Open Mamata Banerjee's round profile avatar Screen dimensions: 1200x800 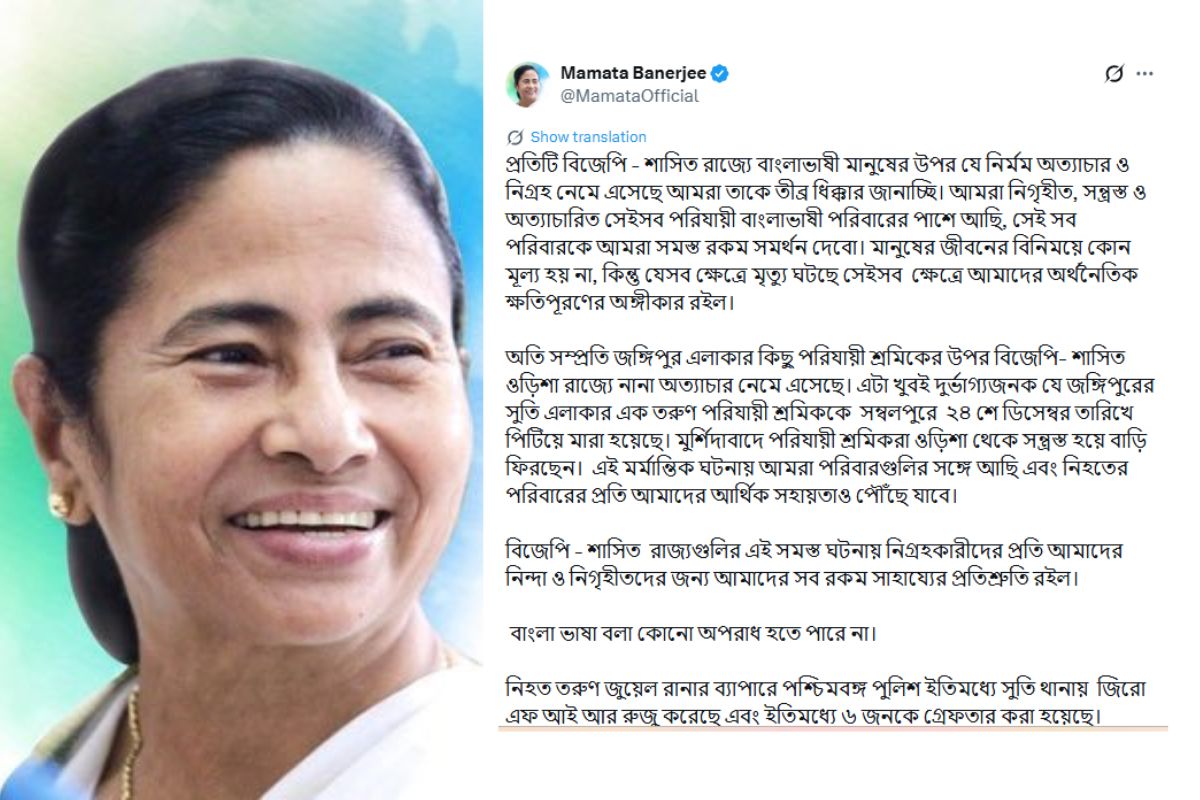525,84
